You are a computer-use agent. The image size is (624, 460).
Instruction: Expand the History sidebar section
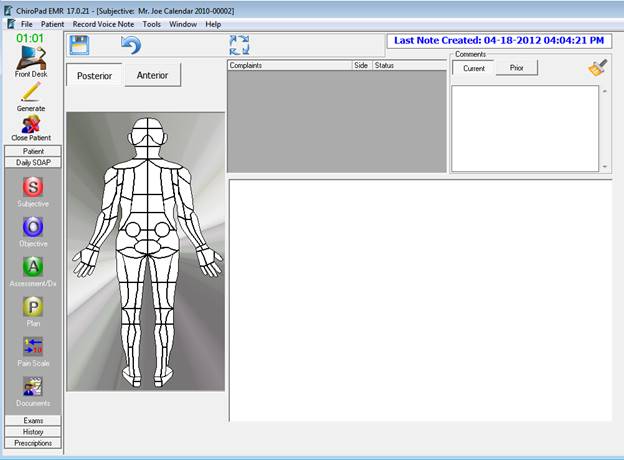[33, 432]
